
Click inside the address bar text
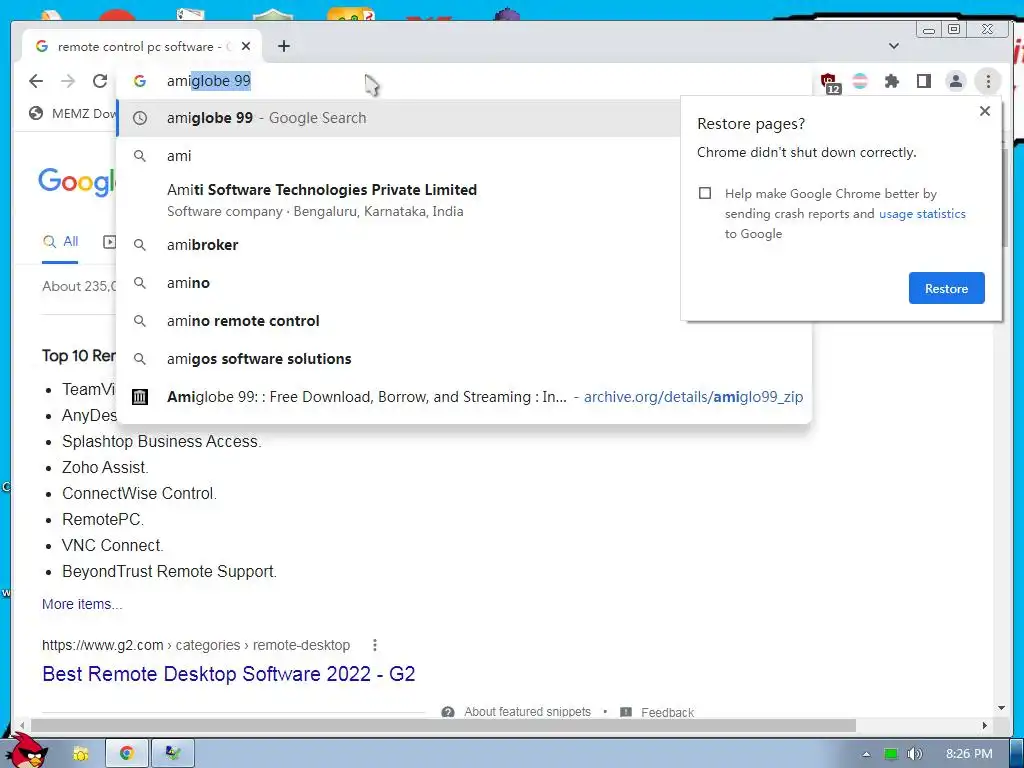(x=208, y=81)
